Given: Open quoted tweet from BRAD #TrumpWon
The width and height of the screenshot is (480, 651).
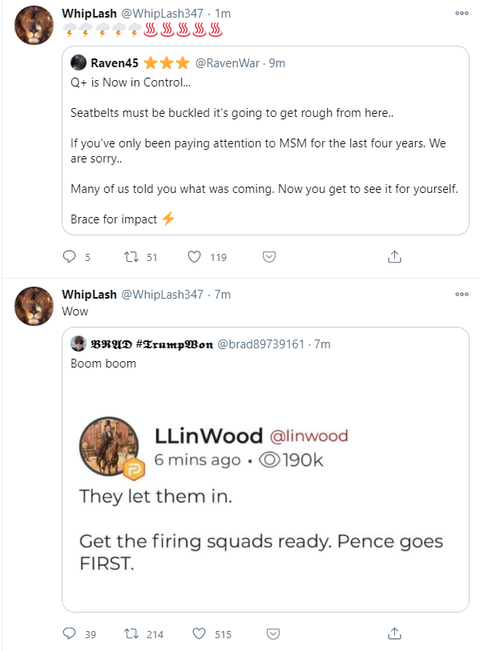Looking at the screenshot, I should click(x=266, y=470).
